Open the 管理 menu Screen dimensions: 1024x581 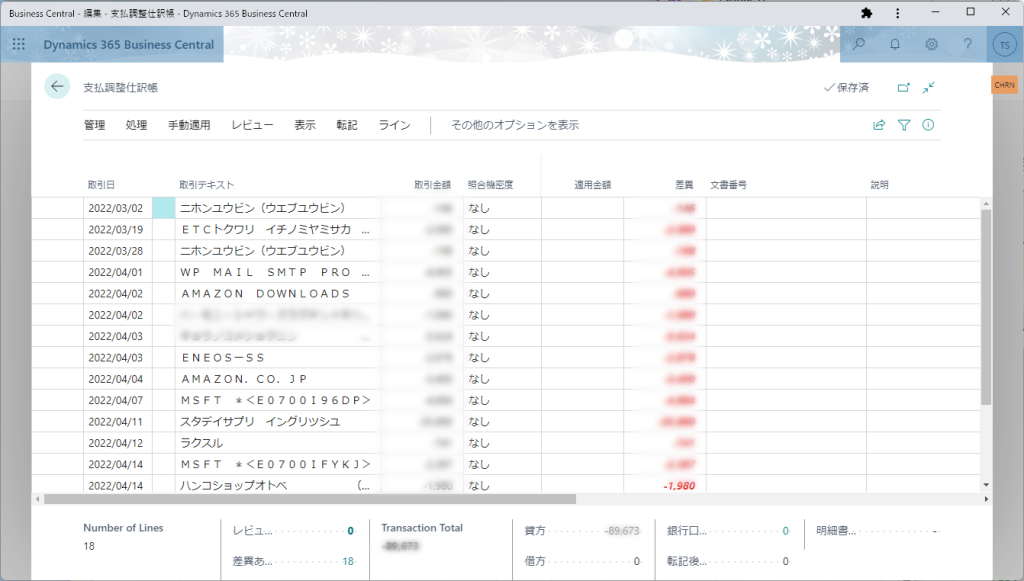coord(95,125)
